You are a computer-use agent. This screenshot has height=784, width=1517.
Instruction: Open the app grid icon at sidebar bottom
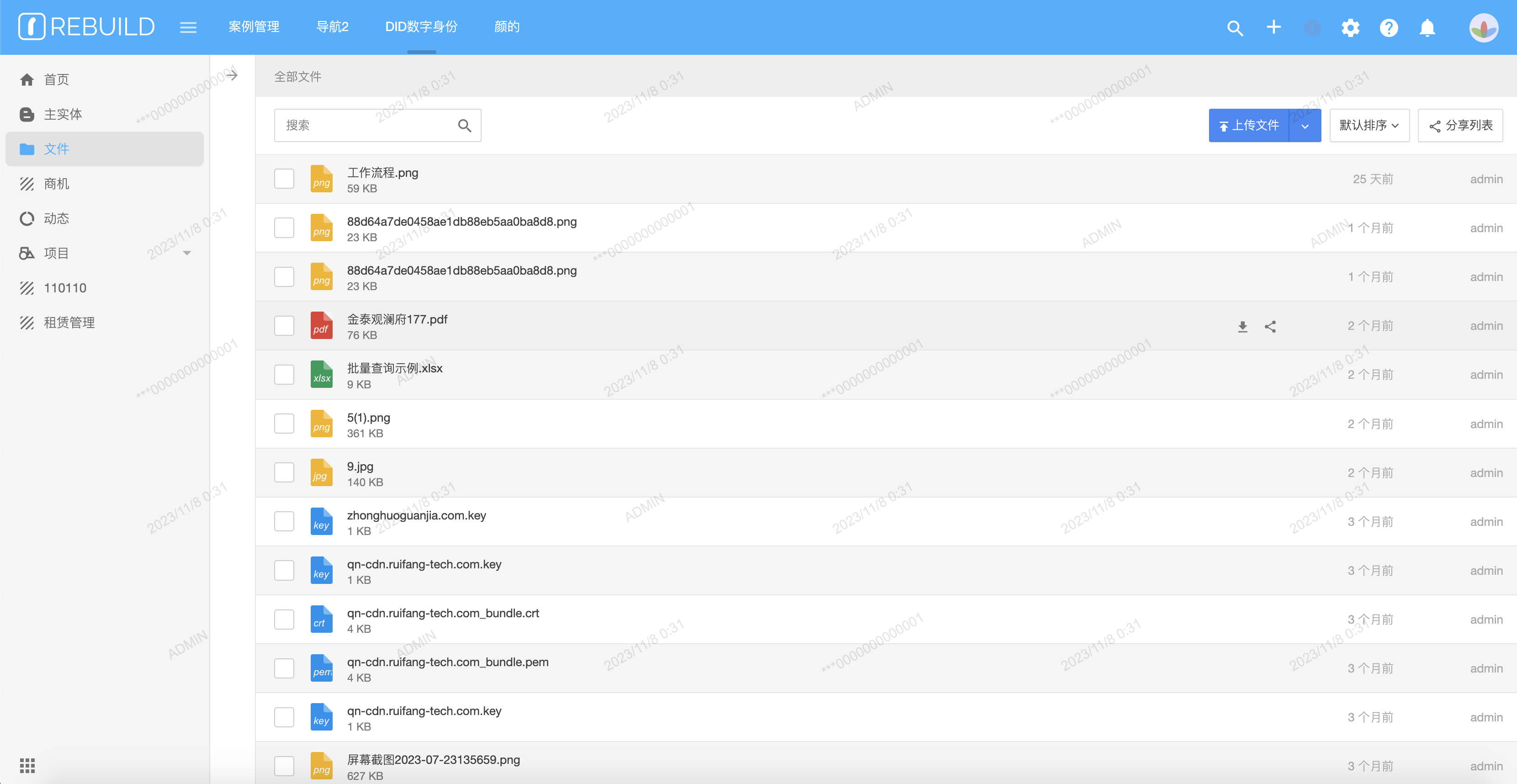click(x=27, y=765)
